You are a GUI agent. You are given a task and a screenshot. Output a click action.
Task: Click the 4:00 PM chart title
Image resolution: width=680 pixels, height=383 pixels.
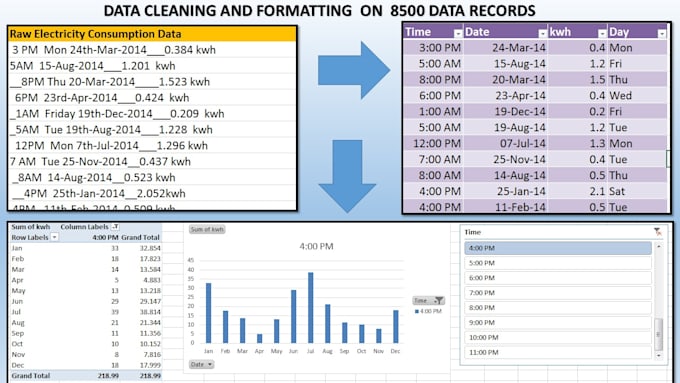tap(316, 246)
